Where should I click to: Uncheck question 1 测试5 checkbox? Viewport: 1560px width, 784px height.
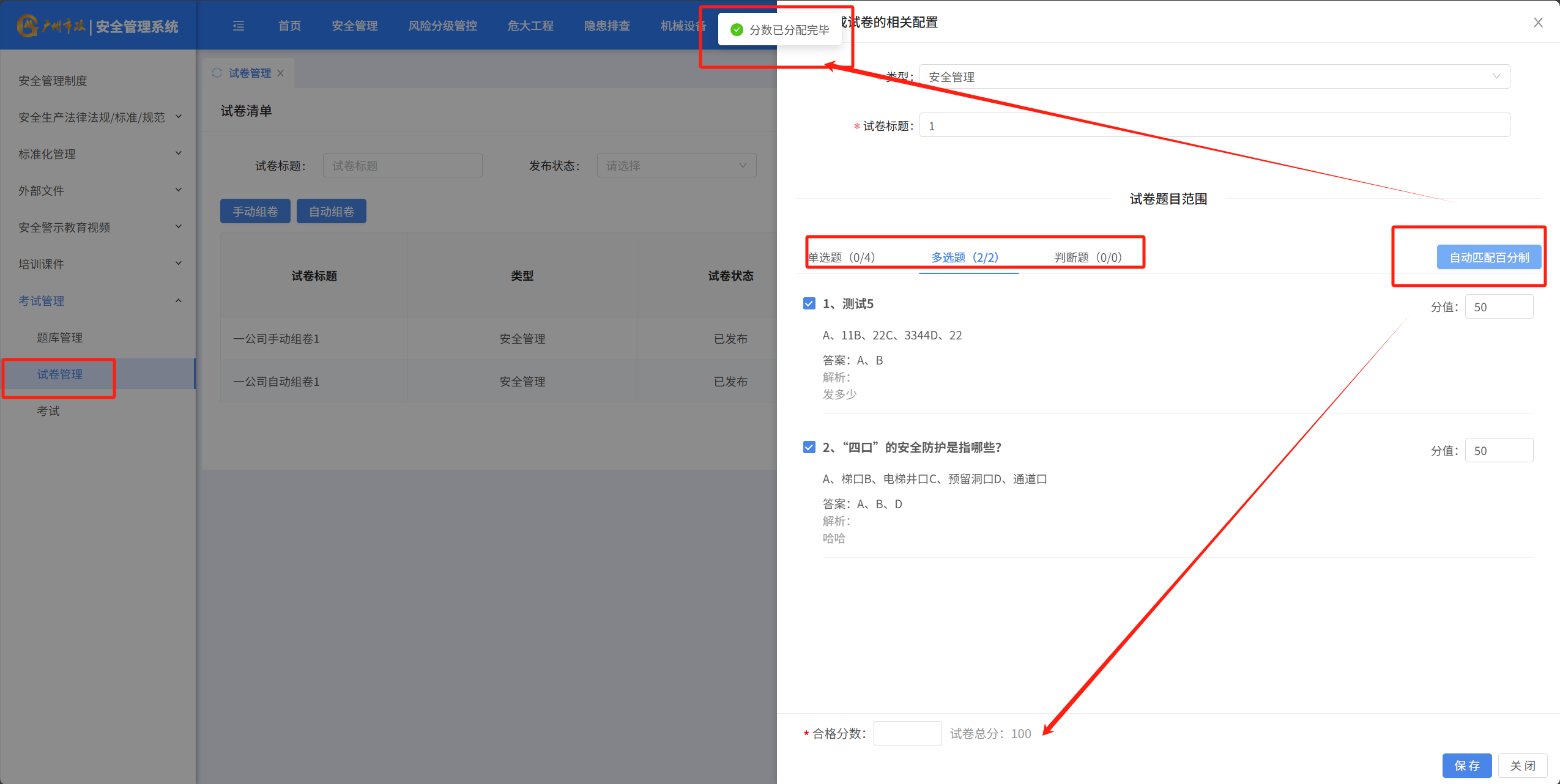click(809, 303)
